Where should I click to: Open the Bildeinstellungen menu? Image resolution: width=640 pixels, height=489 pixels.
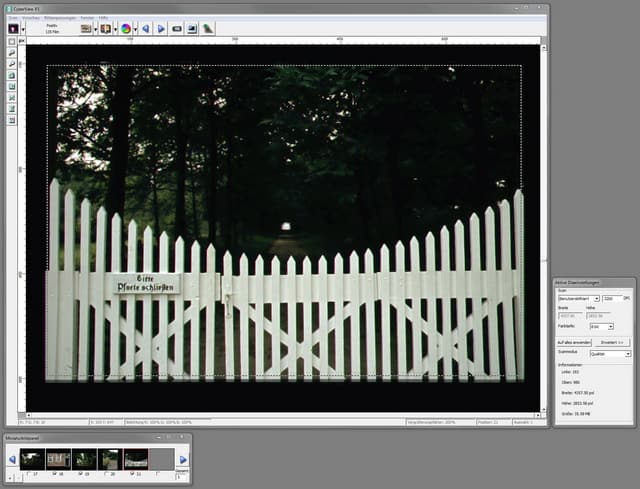58,18
